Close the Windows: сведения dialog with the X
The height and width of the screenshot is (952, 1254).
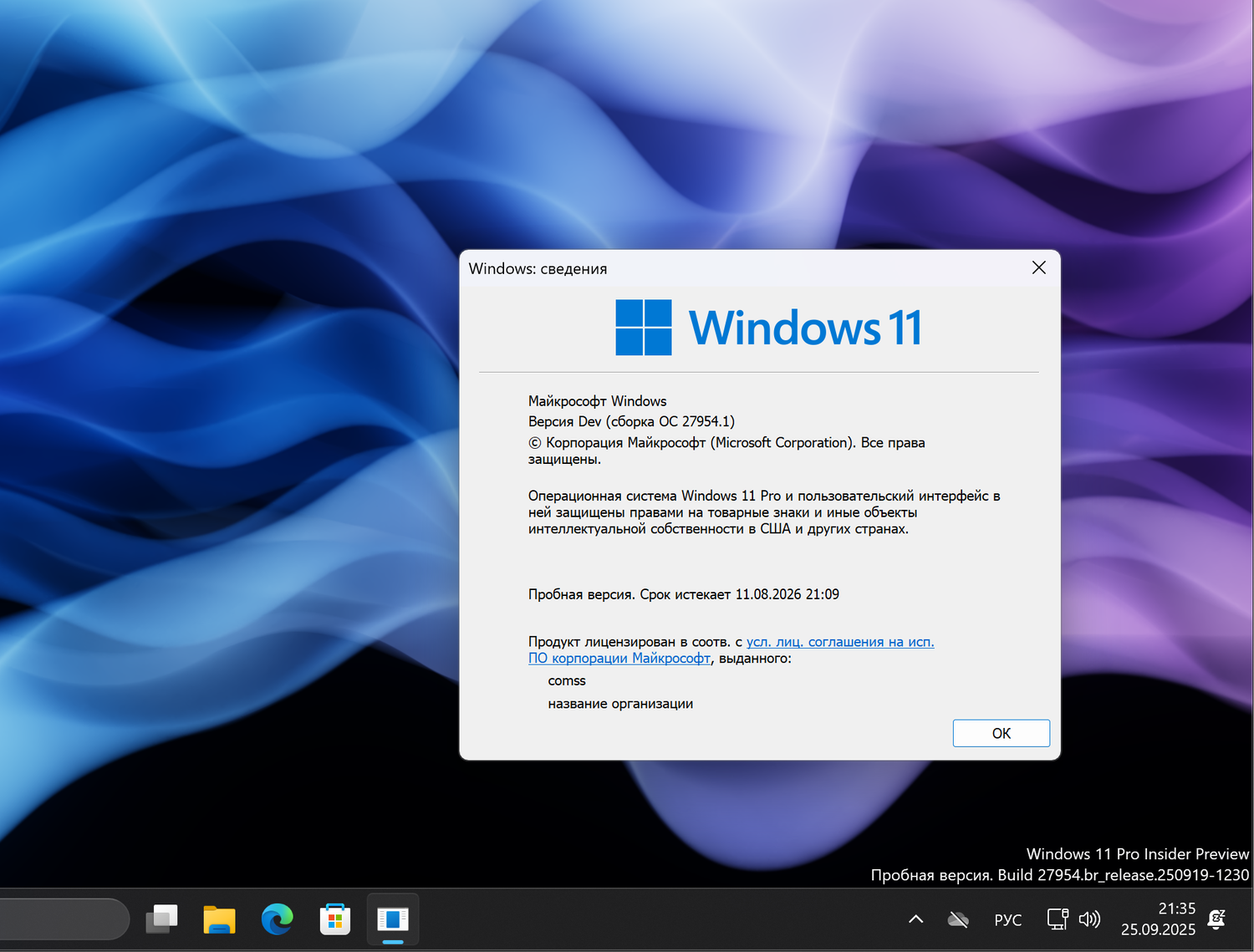tap(1038, 268)
